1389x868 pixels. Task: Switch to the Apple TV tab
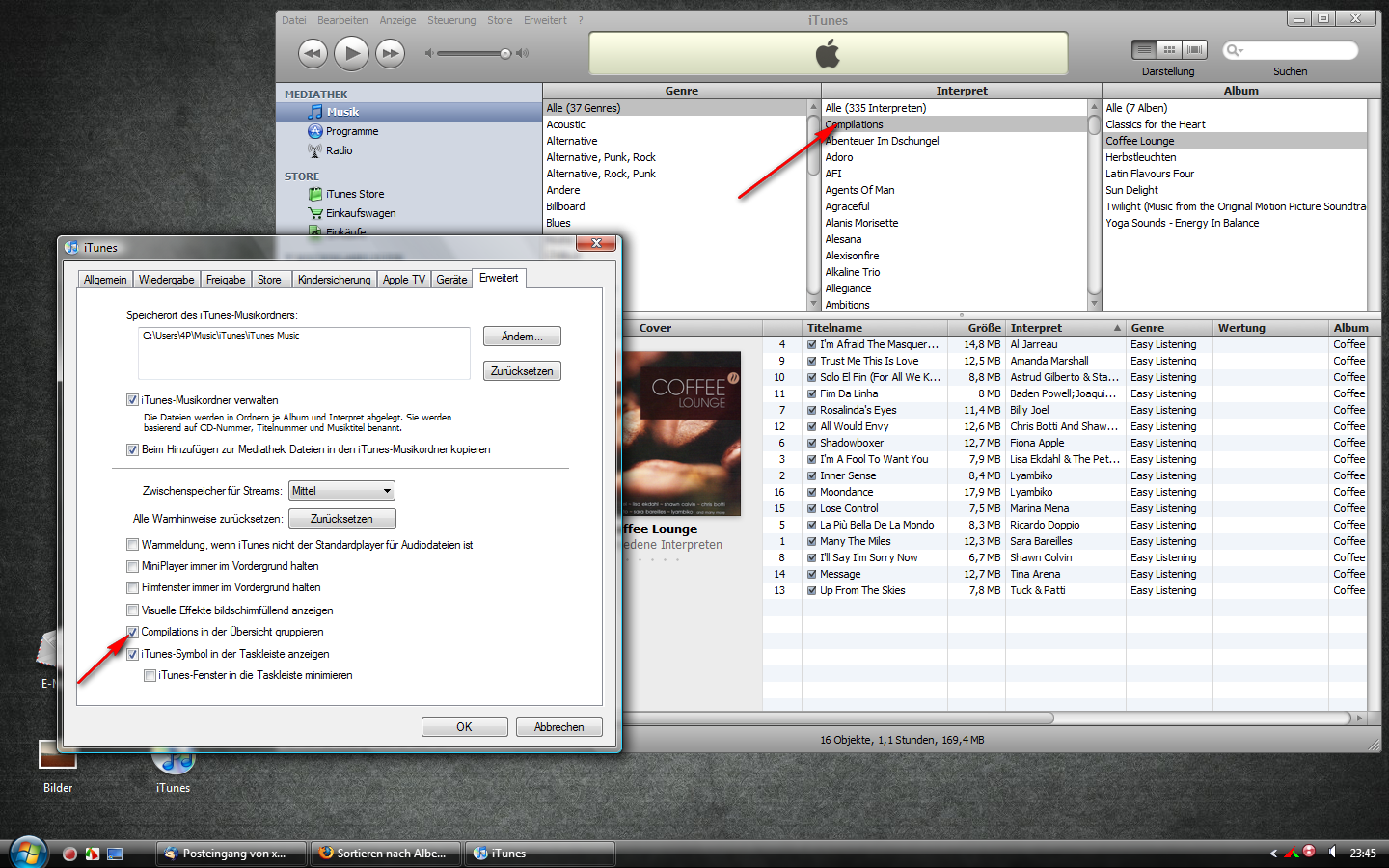click(403, 280)
